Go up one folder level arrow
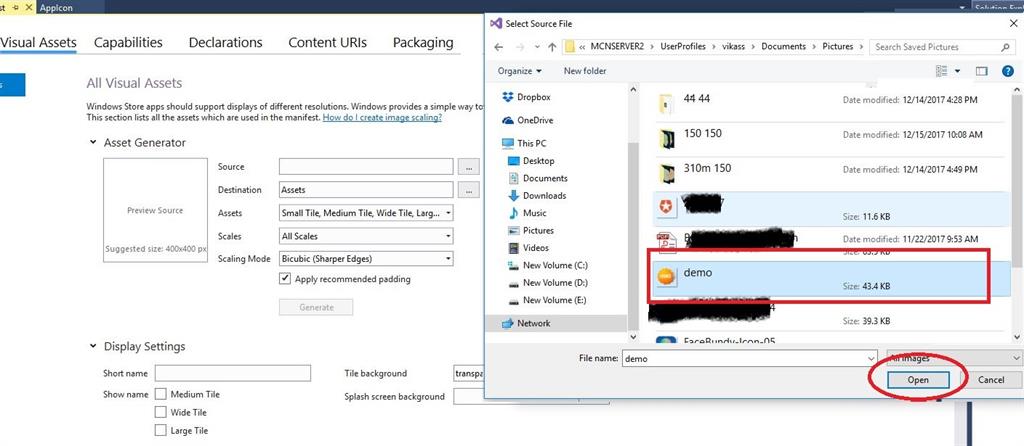The width and height of the screenshot is (1024, 446). (550, 47)
